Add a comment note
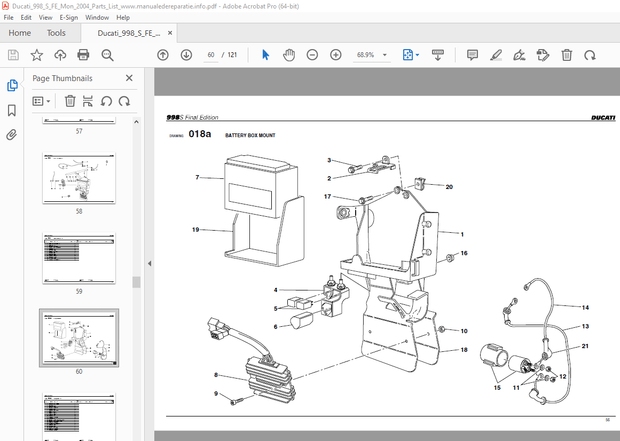The image size is (620, 441). point(472,55)
